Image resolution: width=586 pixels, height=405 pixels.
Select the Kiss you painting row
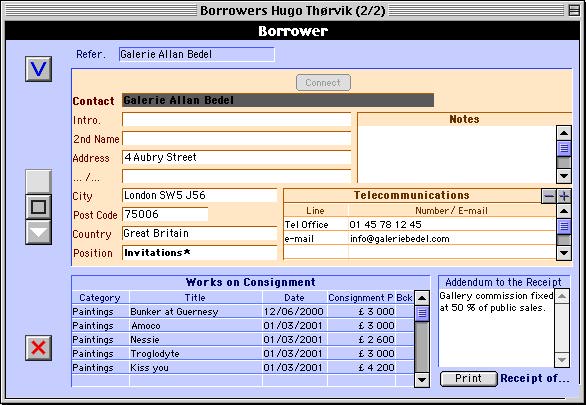(243, 368)
